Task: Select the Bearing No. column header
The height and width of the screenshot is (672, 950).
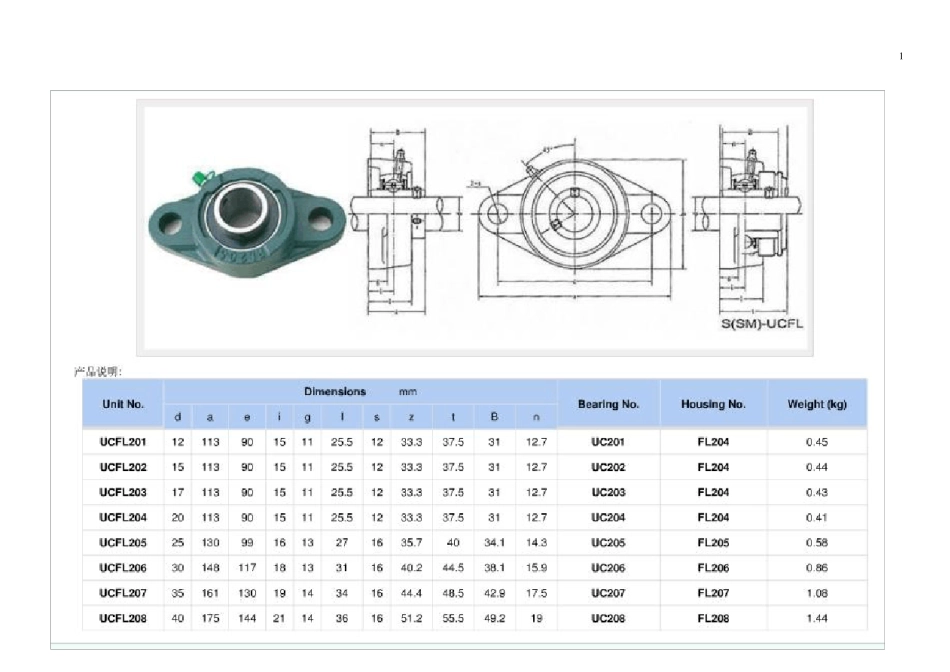Action: [608, 404]
